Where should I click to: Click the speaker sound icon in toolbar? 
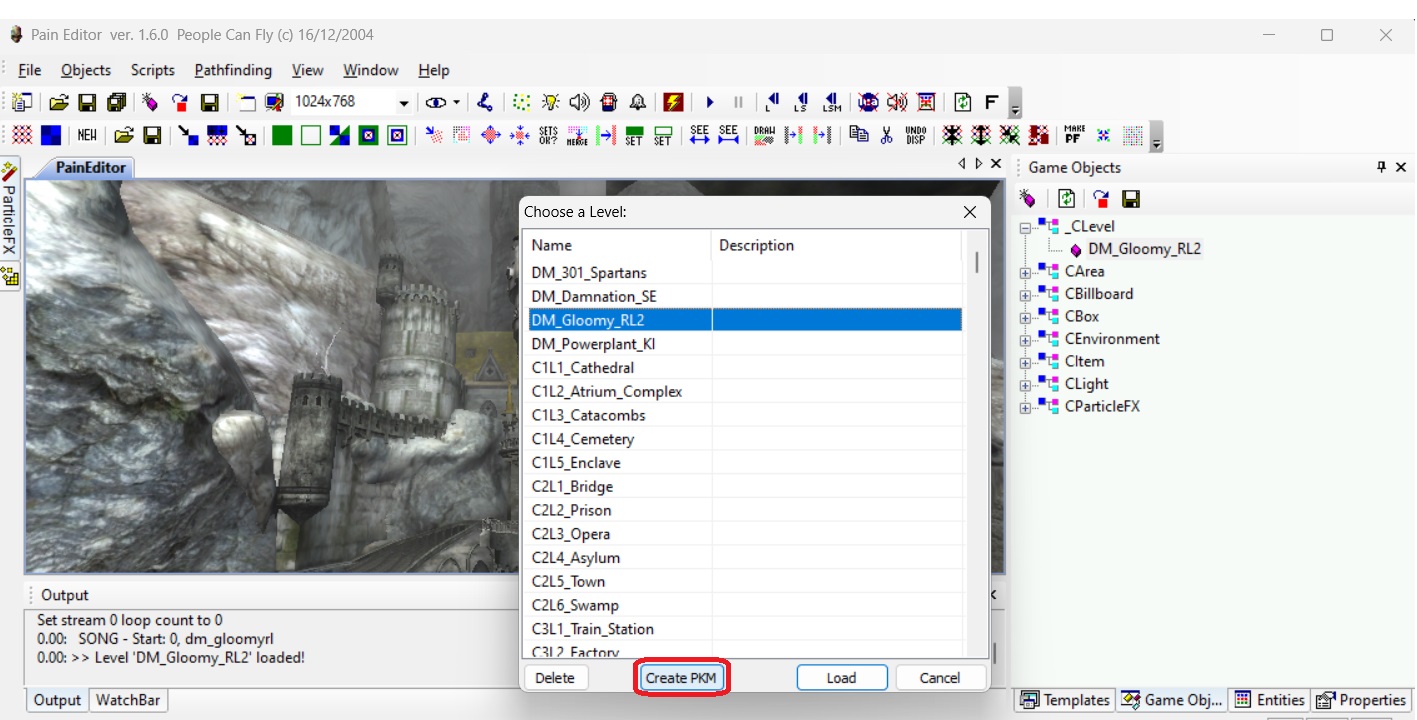[579, 102]
